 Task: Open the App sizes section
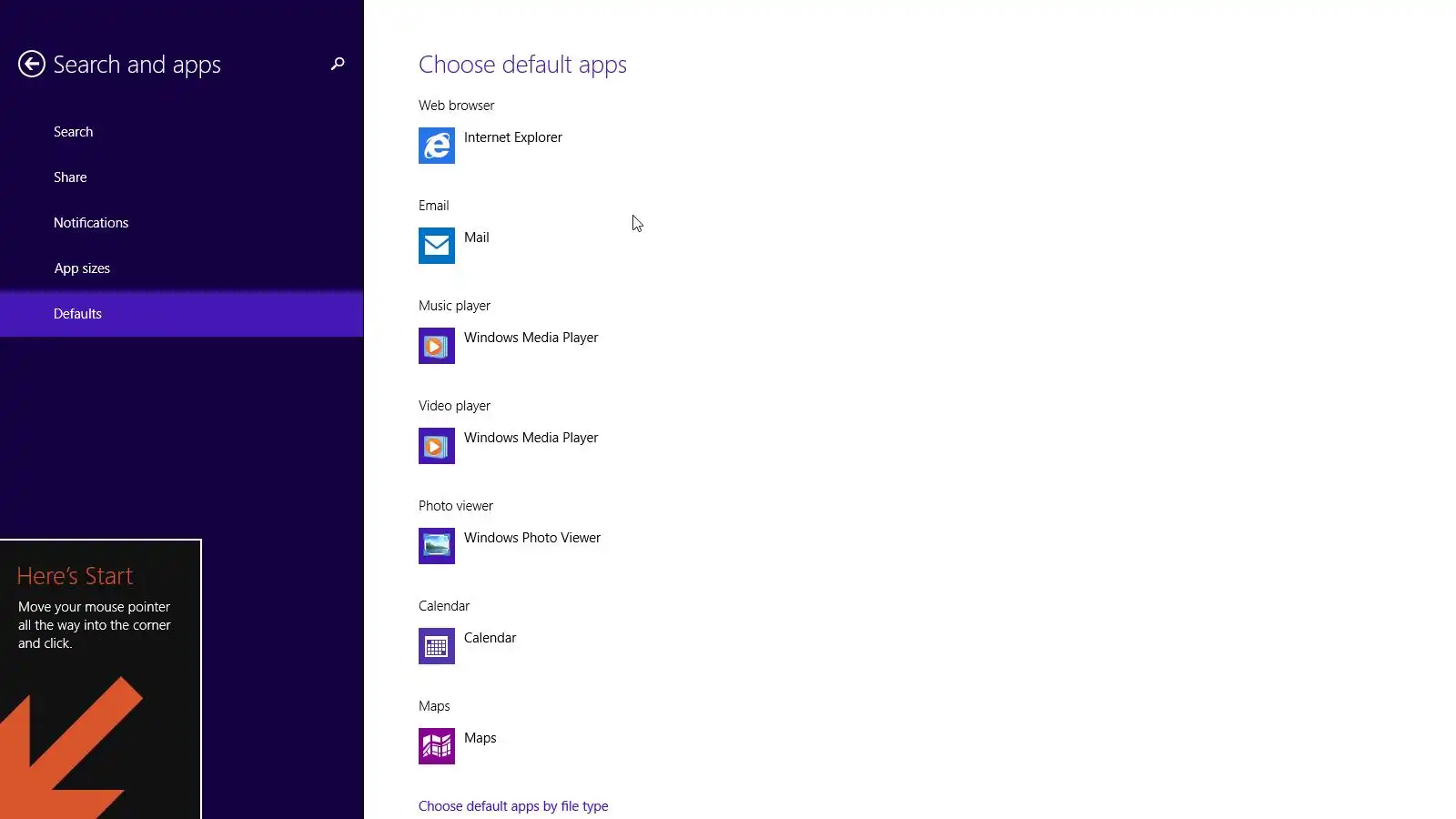pyautogui.click(x=182, y=268)
